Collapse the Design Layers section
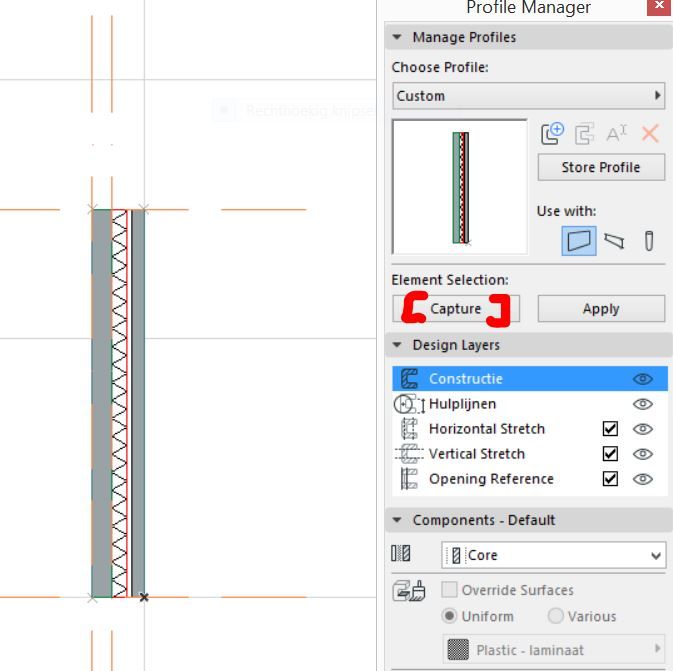The image size is (673, 671). pos(397,345)
